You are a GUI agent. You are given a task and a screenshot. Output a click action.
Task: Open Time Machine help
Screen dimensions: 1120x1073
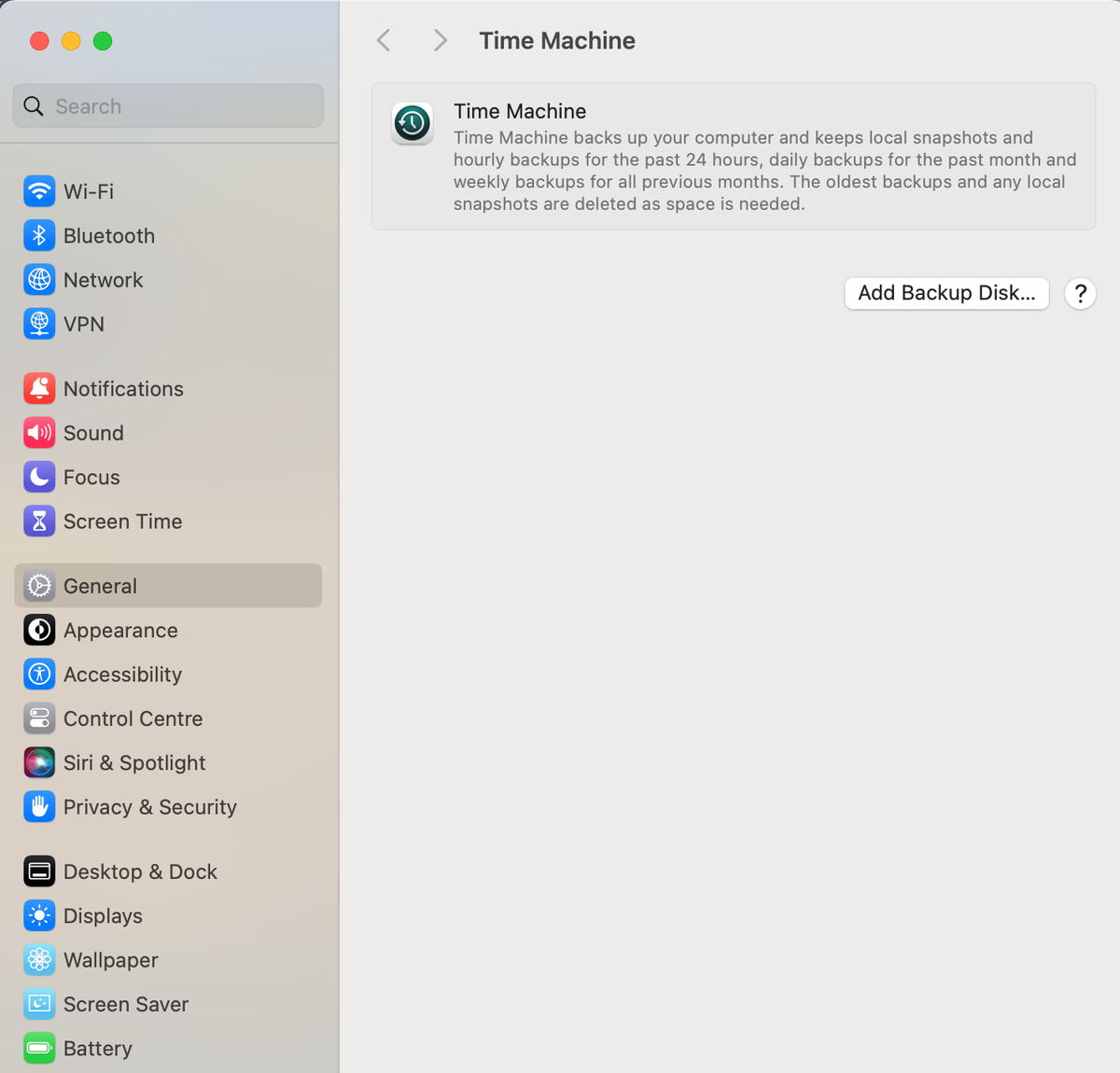[1080, 293]
